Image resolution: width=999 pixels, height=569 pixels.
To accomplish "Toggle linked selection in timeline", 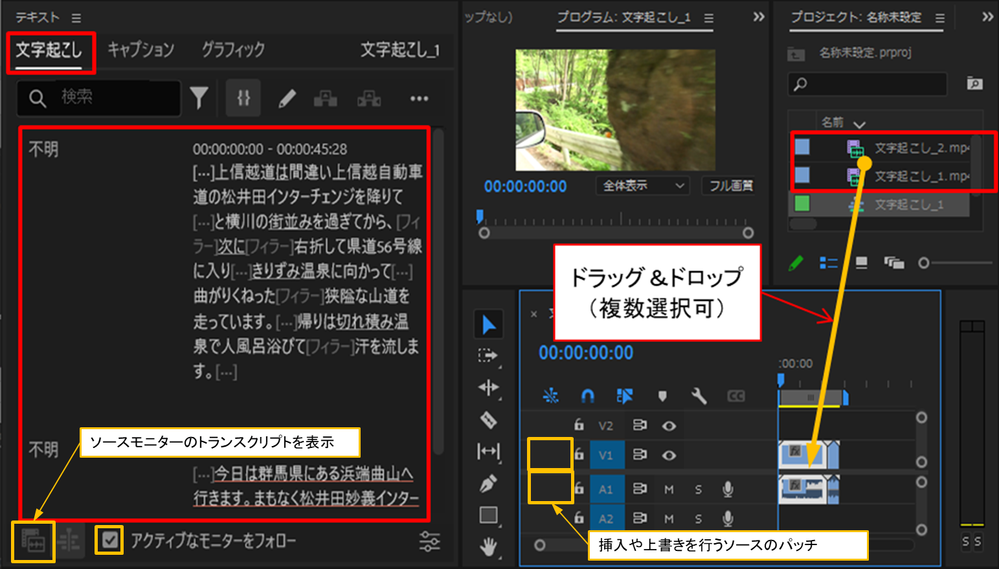I will point(624,396).
